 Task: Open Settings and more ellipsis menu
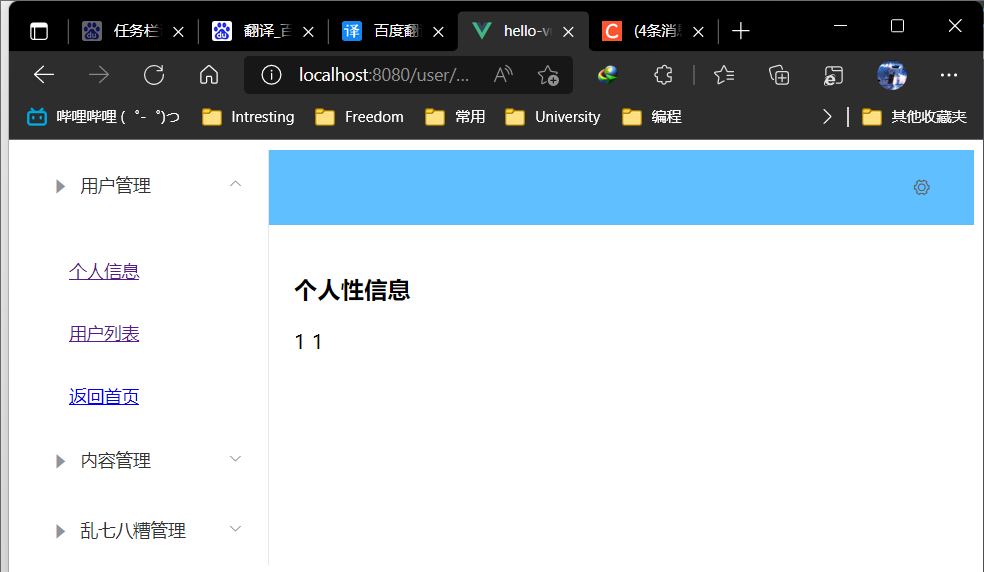(949, 75)
